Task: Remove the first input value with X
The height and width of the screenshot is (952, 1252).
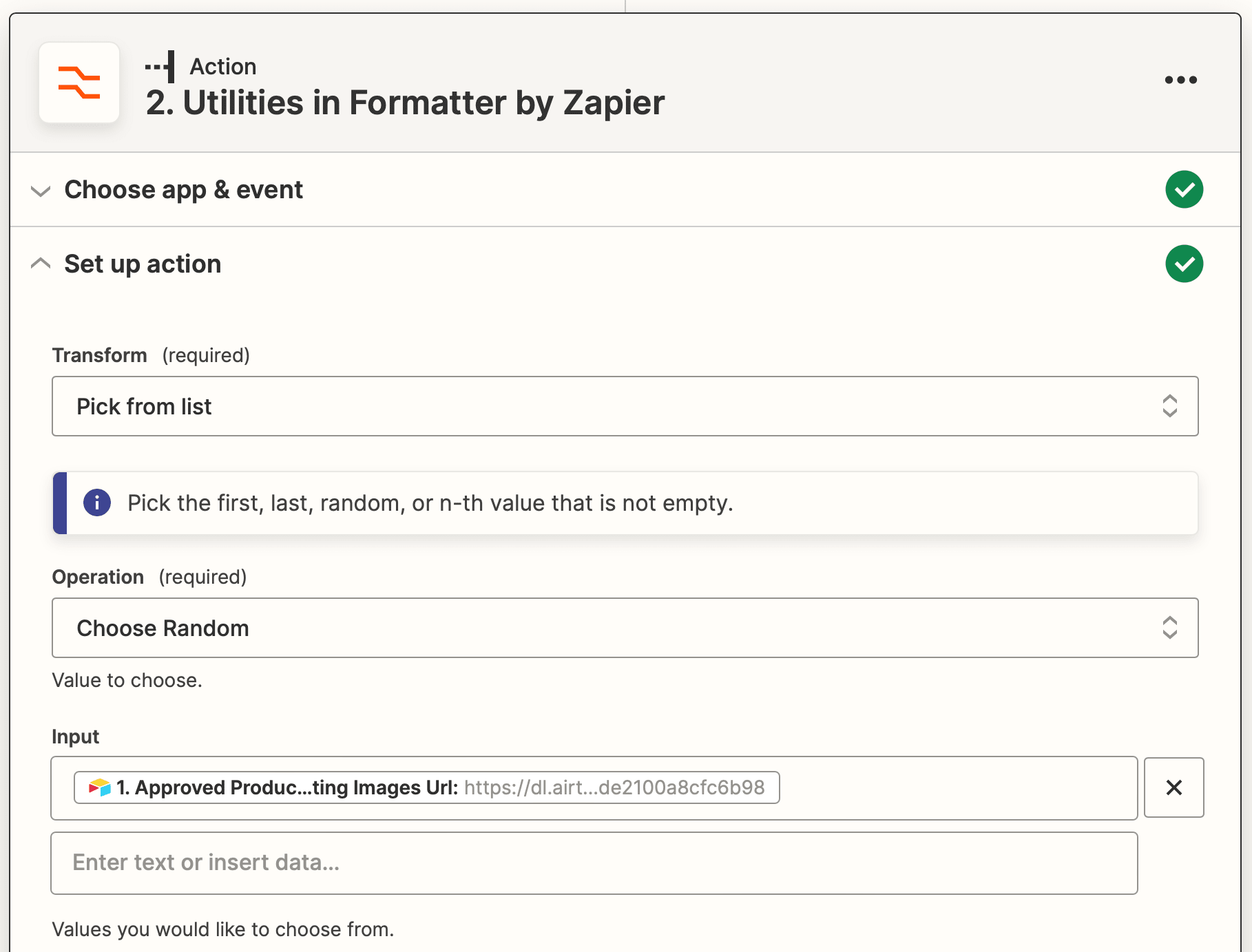Action: tap(1173, 787)
